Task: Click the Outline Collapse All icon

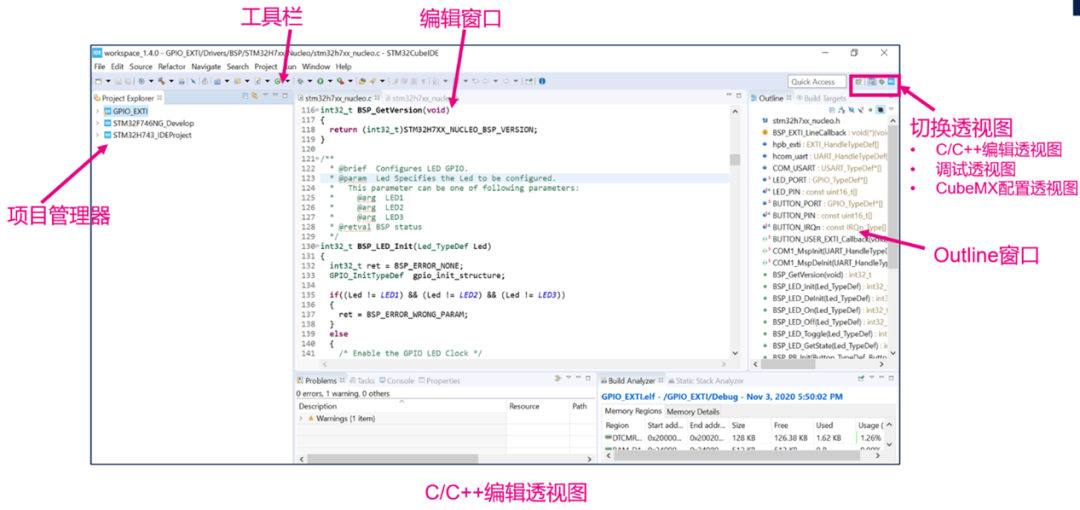Action: (x=832, y=110)
